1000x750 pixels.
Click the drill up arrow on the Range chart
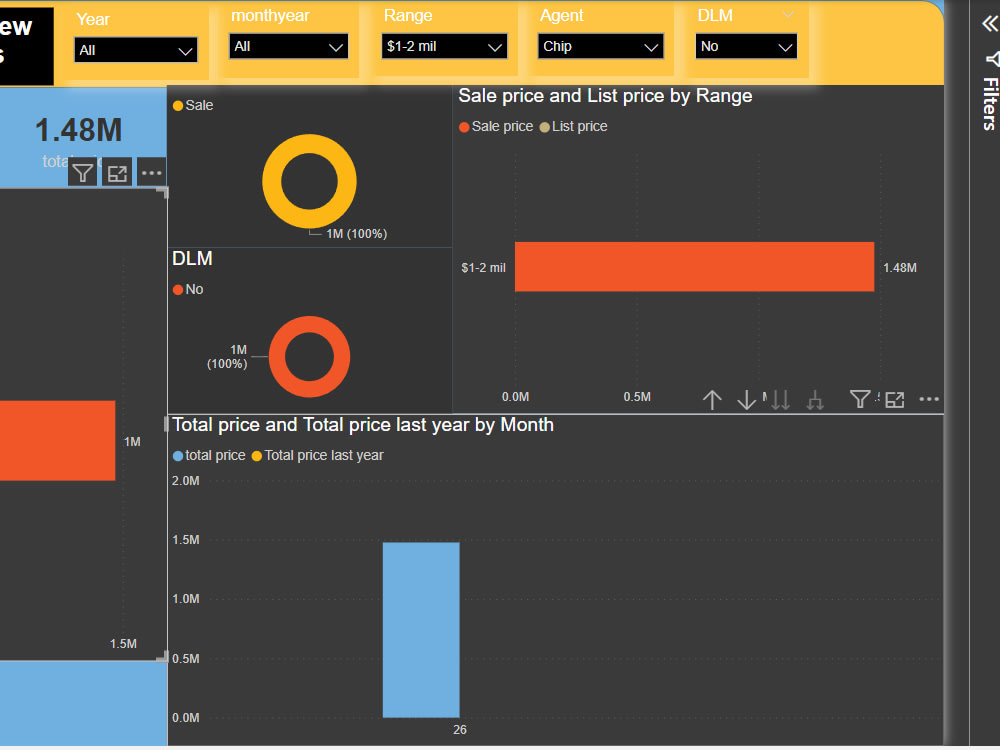pyautogui.click(x=712, y=399)
